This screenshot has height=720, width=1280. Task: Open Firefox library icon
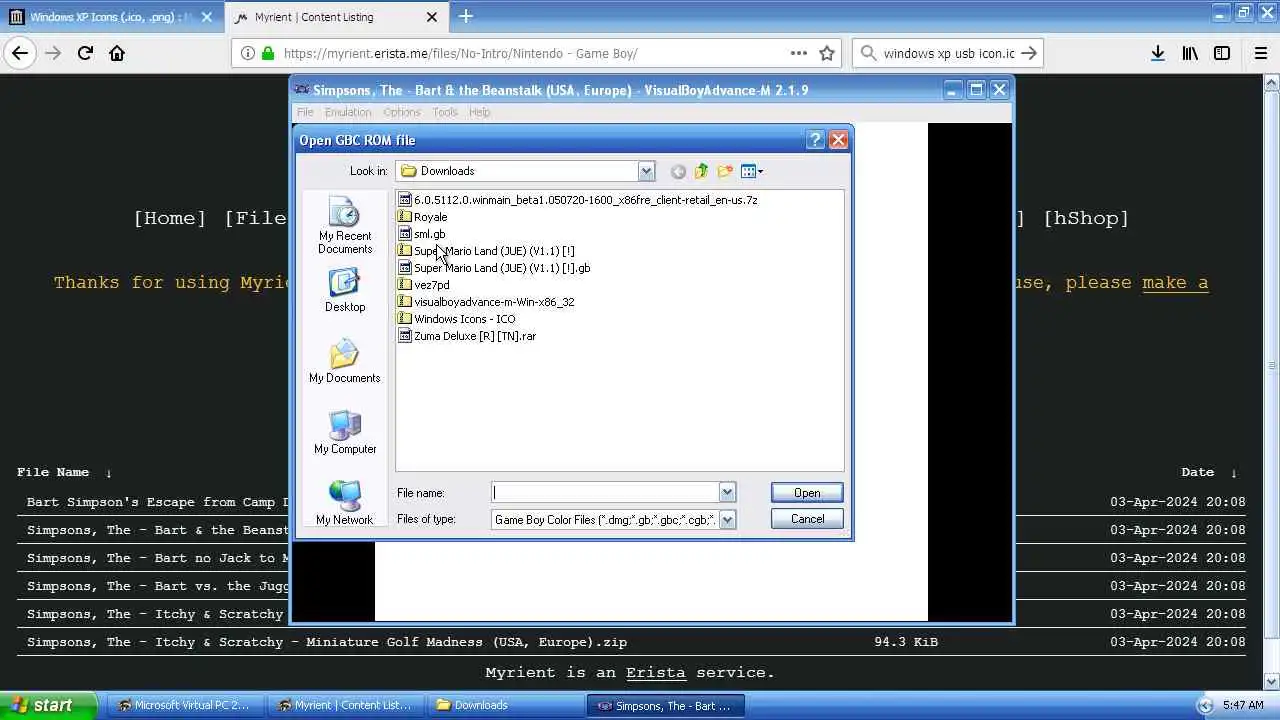tap(1190, 54)
